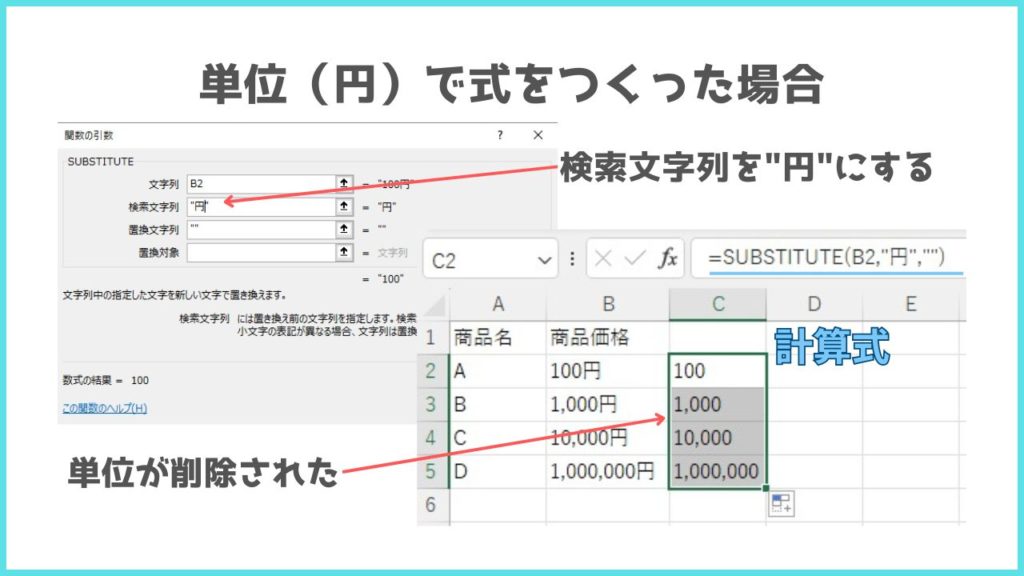Viewport: 1024px width, 576px height.
Task: Click collapse-dialog icon beside 置換対象 field
Action: pyautogui.click(x=345, y=252)
